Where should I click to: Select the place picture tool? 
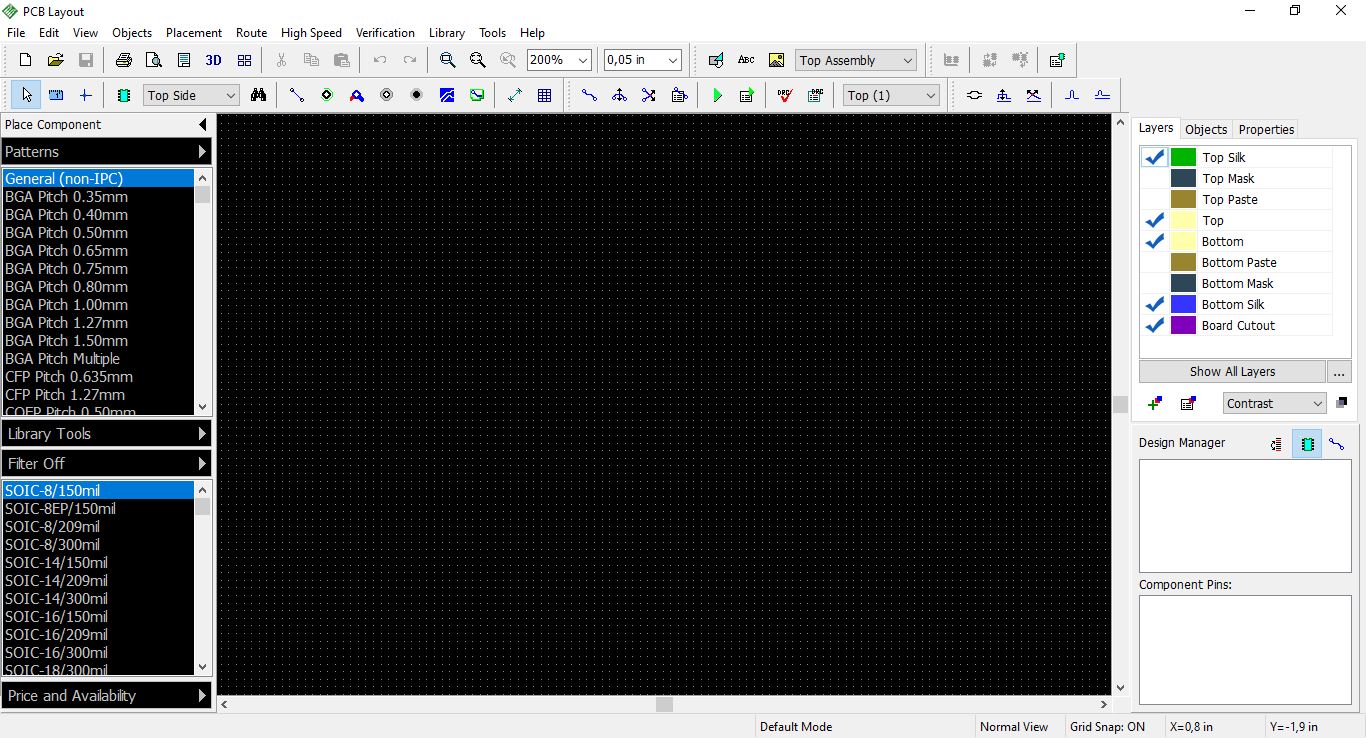coord(776,60)
